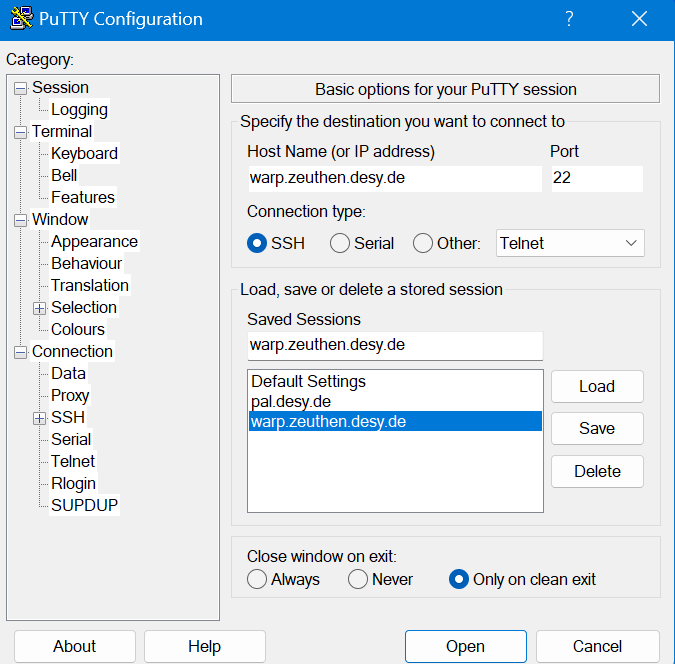Open the Proxy settings page
The image size is (675, 664).
click(x=70, y=396)
